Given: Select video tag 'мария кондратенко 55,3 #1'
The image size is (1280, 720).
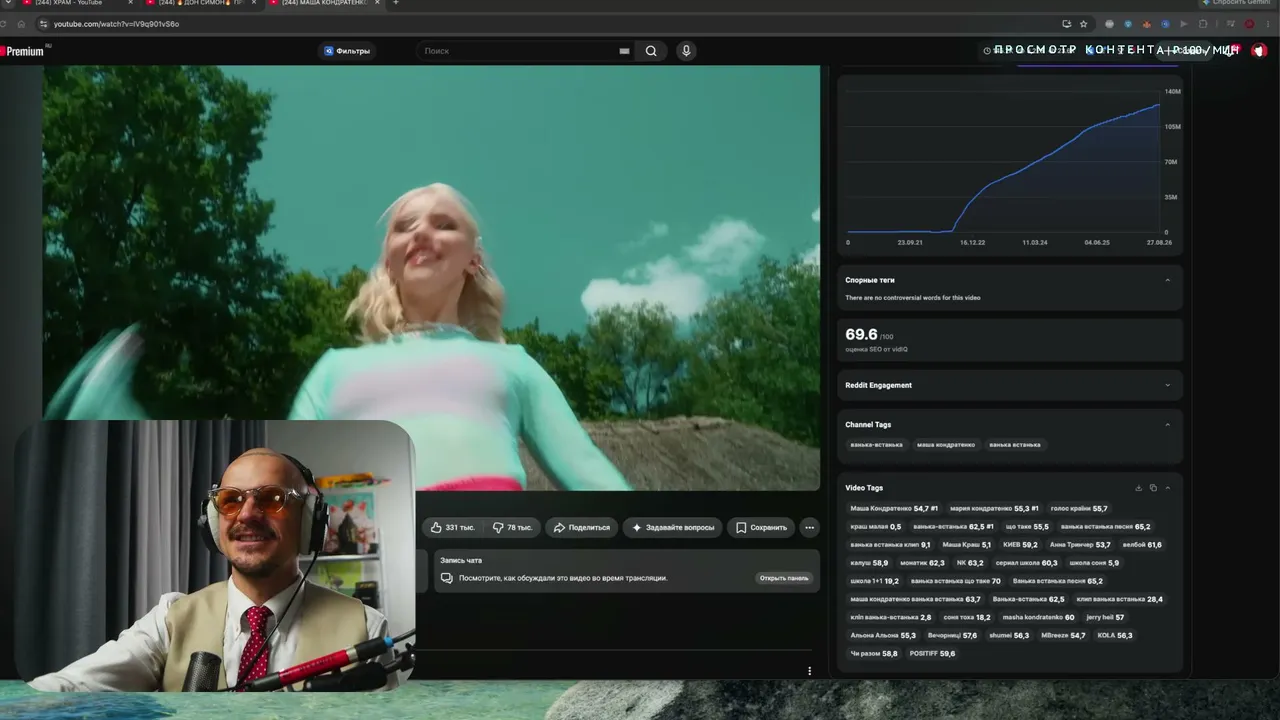Looking at the screenshot, I should [x=994, y=508].
